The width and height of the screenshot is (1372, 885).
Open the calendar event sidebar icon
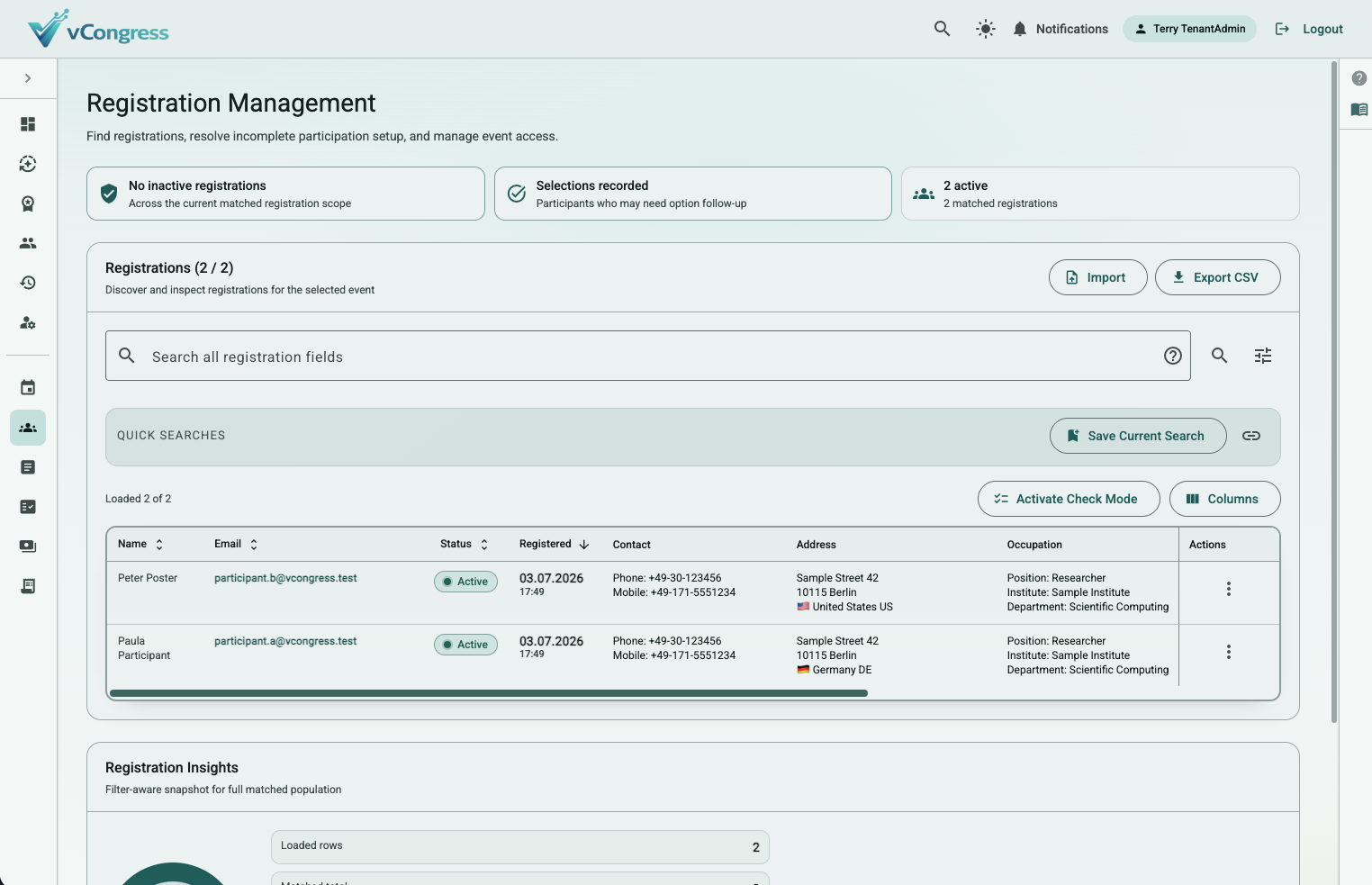click(x=28, y=388)
